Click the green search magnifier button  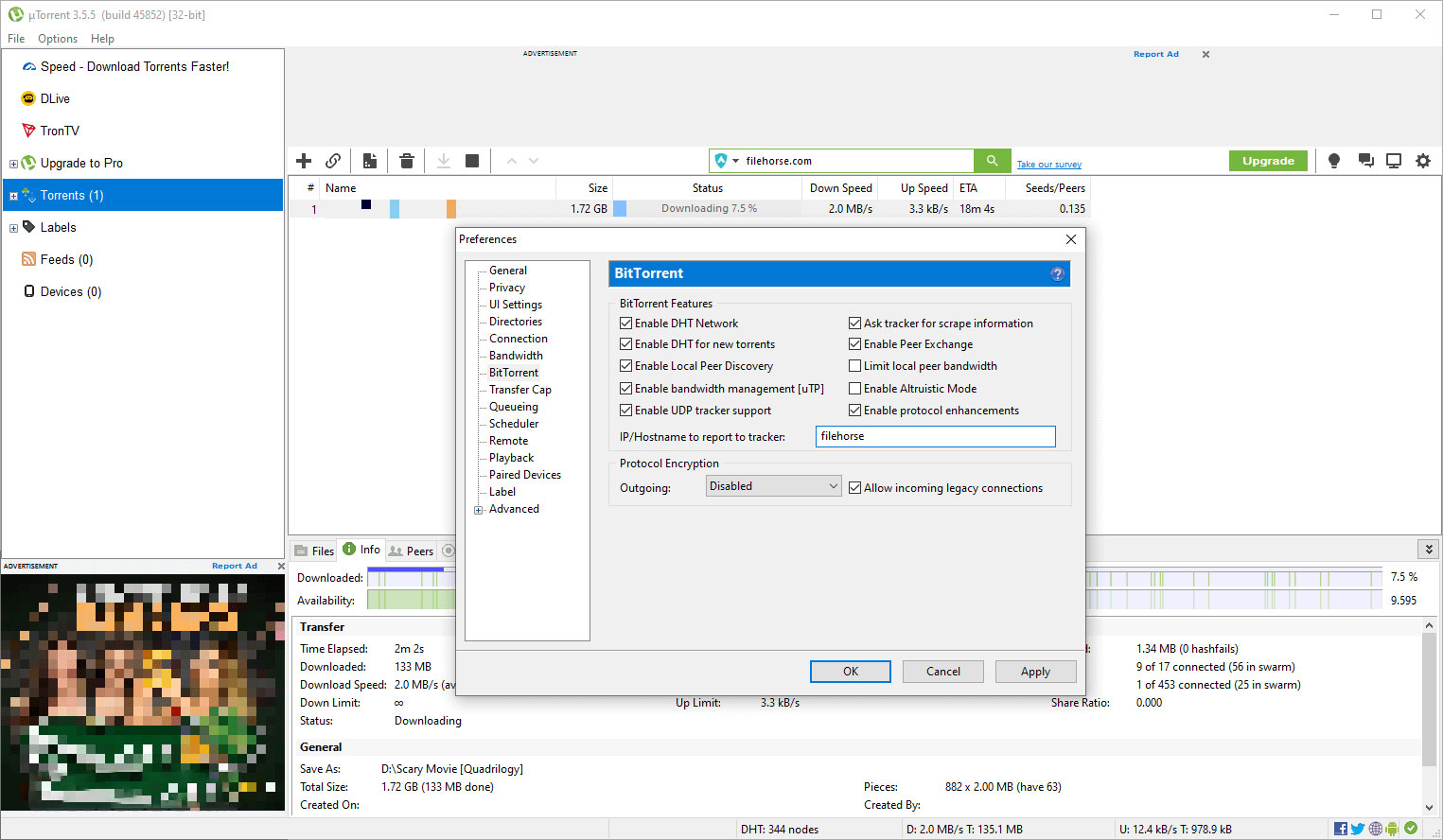[992, 161]
